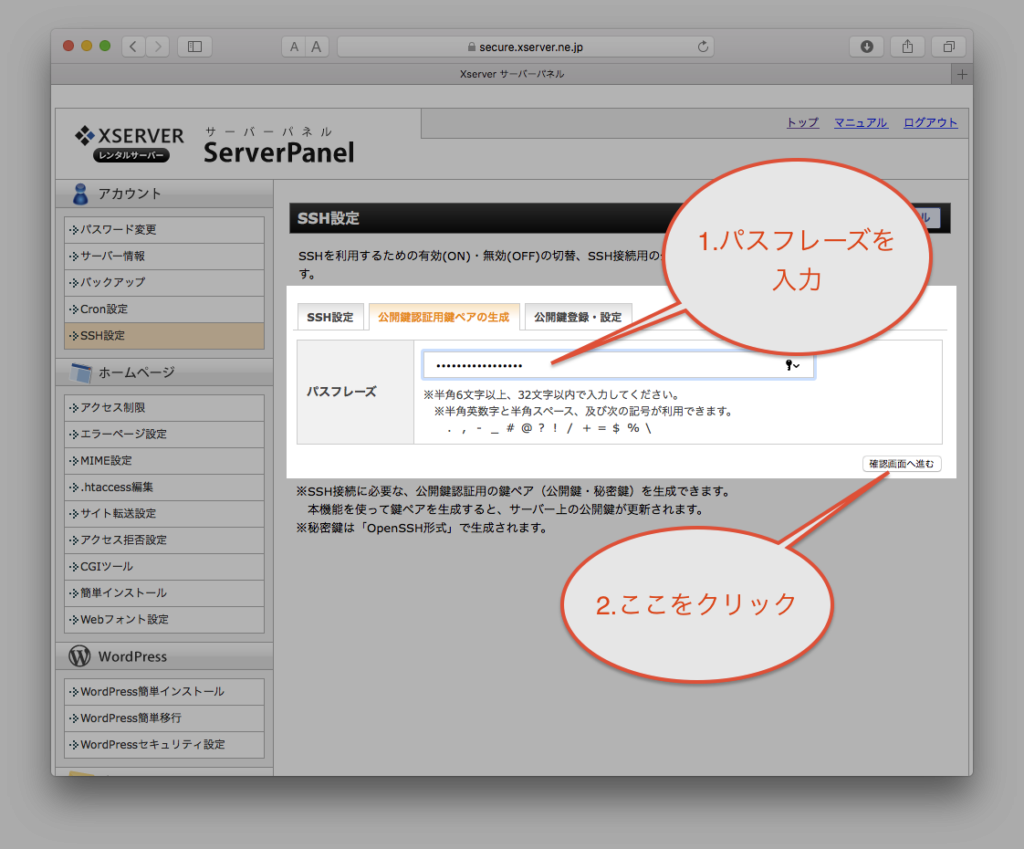Open .htaccess編集 in the sidebar

click(x=165, y=487)
